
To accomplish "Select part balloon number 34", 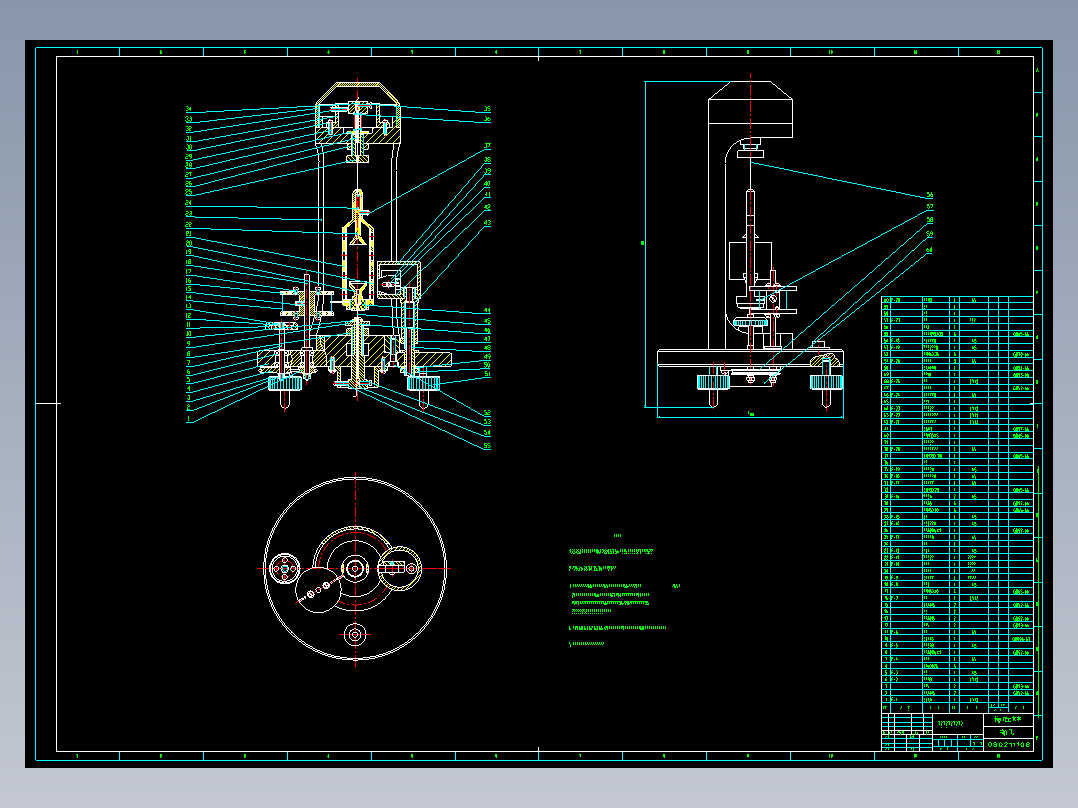I will [x=188, y=109].
